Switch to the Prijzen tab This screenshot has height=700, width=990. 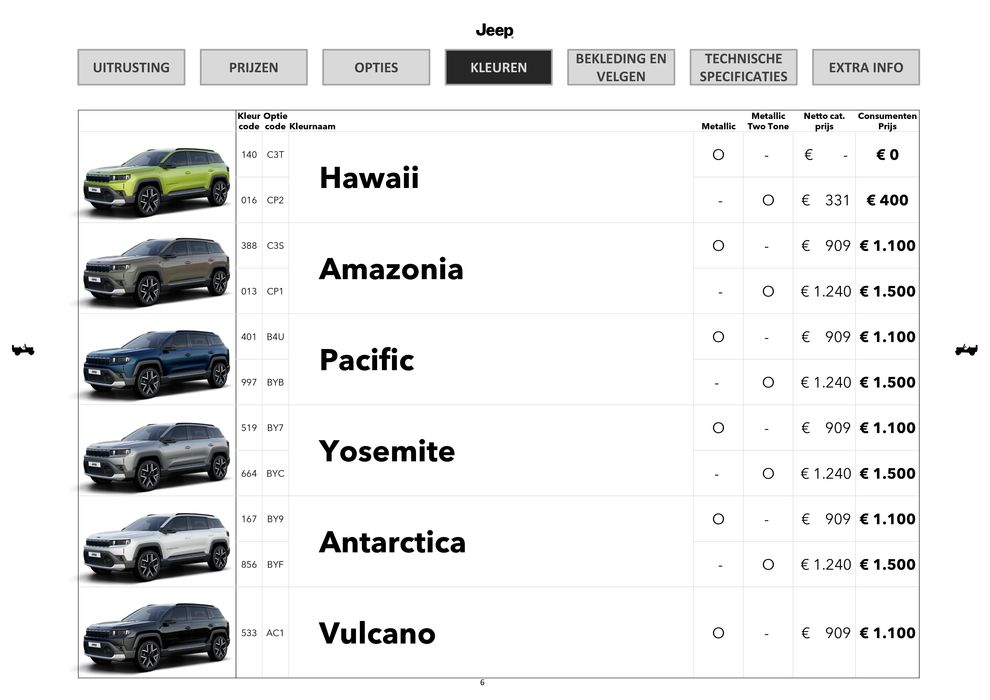pos(253,67)
